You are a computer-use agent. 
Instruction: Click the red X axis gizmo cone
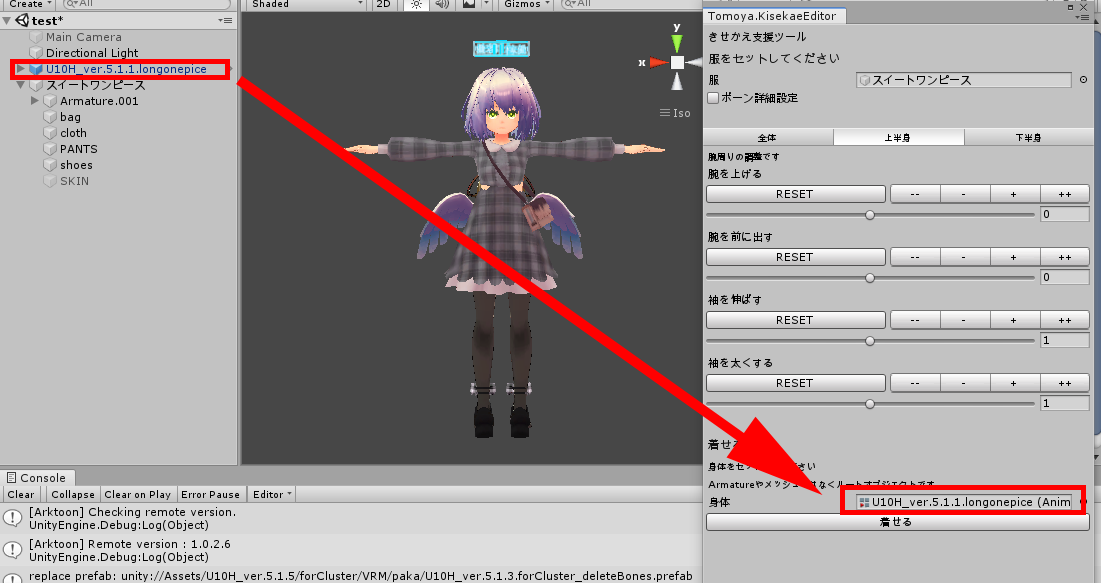[658, 63]
